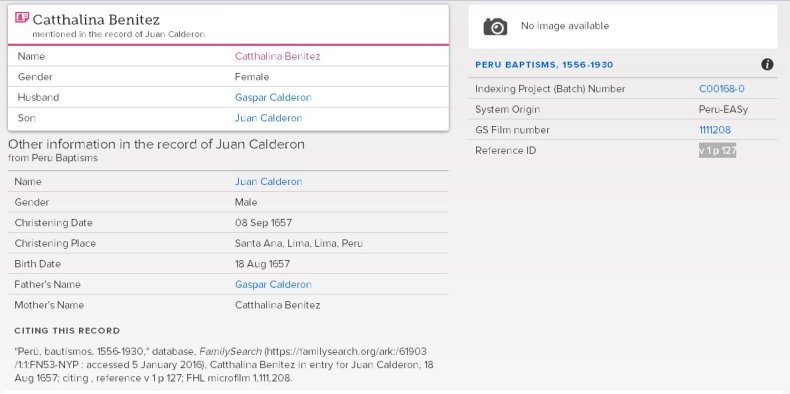790x394 pixels.
Task: Open the info icon beside Peru Baptisms
Action: pyautogui.click(x=767, y=64)
